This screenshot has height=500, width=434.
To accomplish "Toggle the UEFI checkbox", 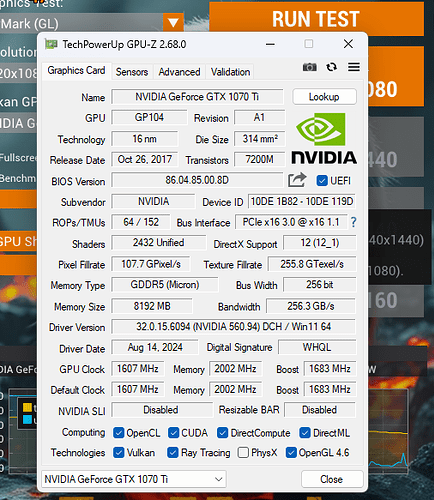I will point(322,181).
